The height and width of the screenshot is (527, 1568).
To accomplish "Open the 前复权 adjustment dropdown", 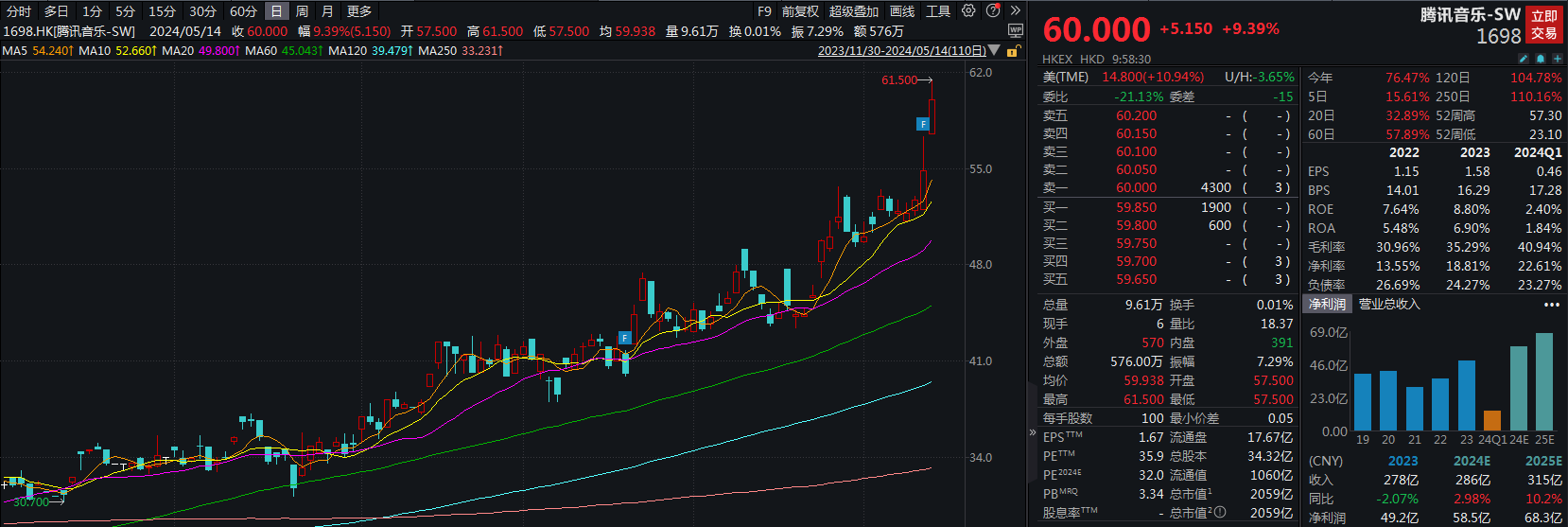I will [800, 11].
